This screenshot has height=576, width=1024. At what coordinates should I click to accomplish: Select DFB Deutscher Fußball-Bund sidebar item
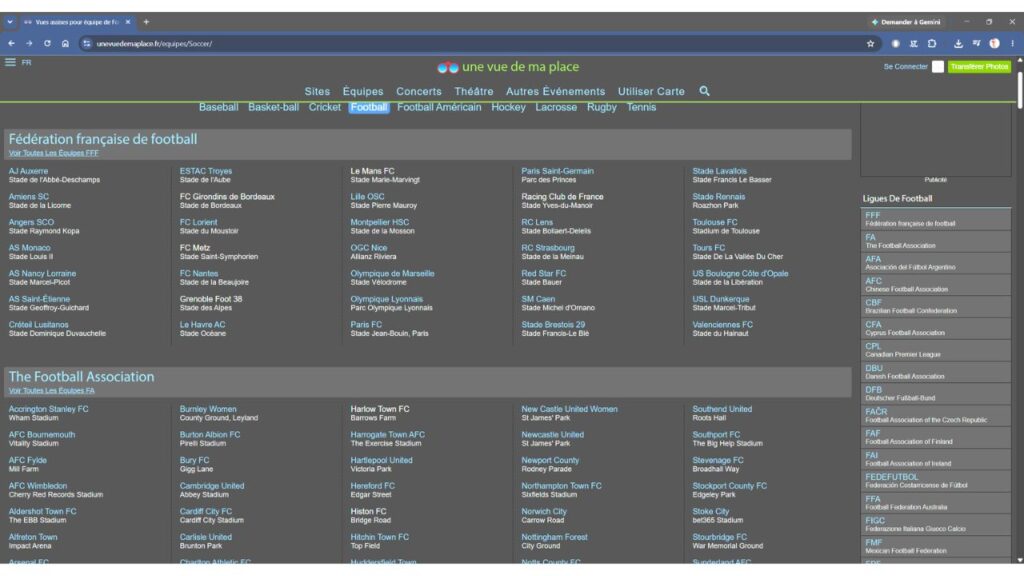pyautogui.click(x=935, y=394)
